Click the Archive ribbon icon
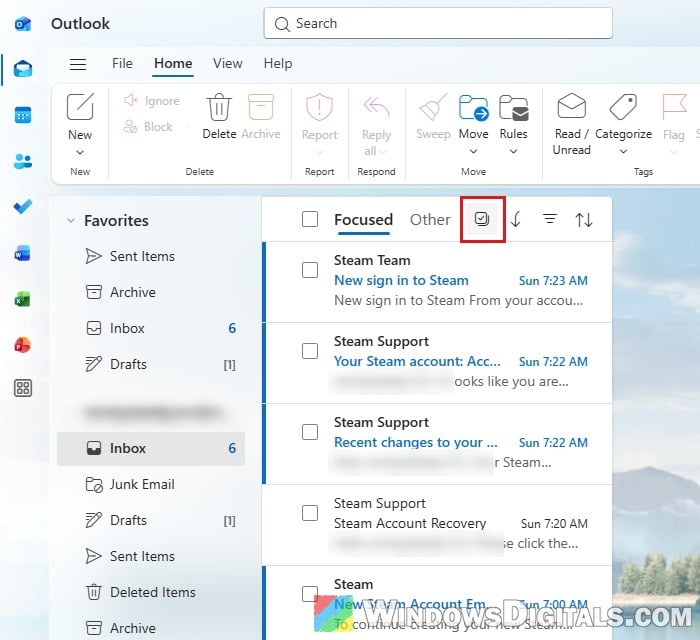Viewport: 700px width, 640px height. click(261, 107)
